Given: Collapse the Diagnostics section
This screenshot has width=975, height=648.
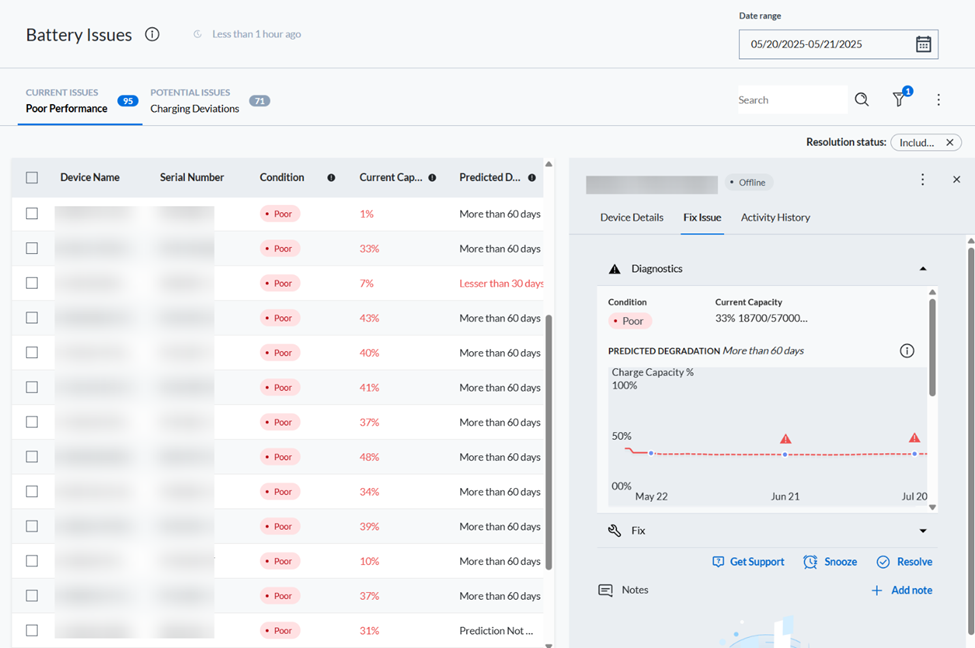Looking at the screenshot, I should click(923, 269).
